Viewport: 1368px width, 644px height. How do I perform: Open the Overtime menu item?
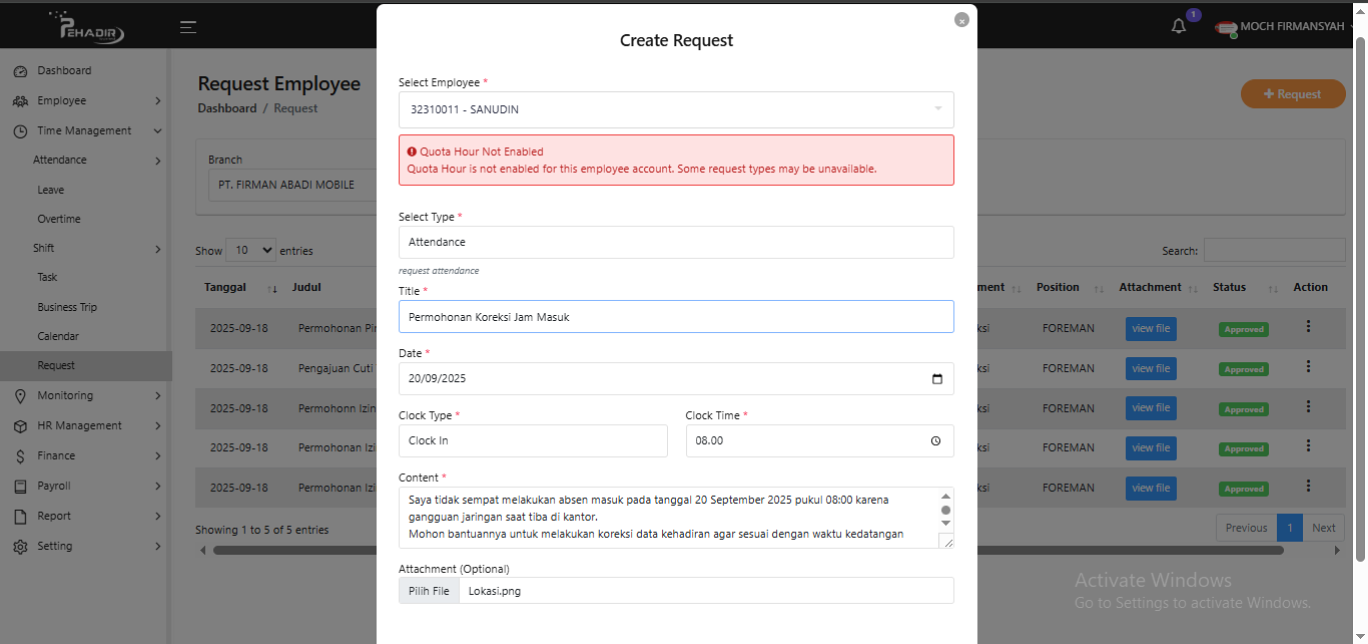tap(59, 219)
